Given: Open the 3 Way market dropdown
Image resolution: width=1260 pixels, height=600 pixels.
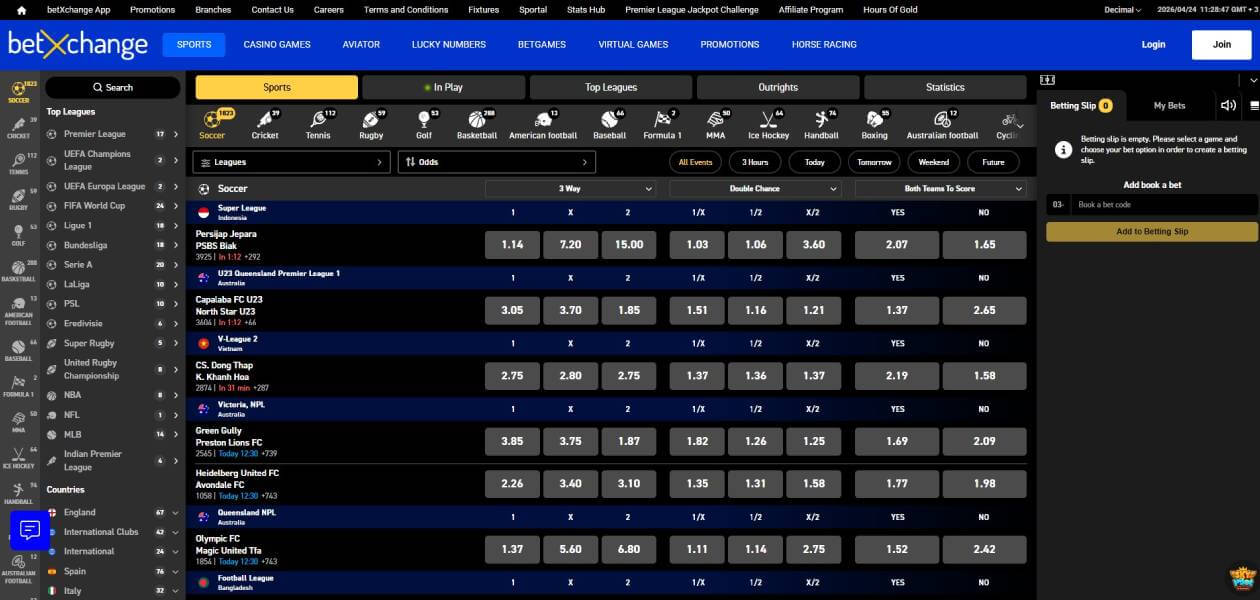Looking at the screenshot, I should (x=570, y=188).
